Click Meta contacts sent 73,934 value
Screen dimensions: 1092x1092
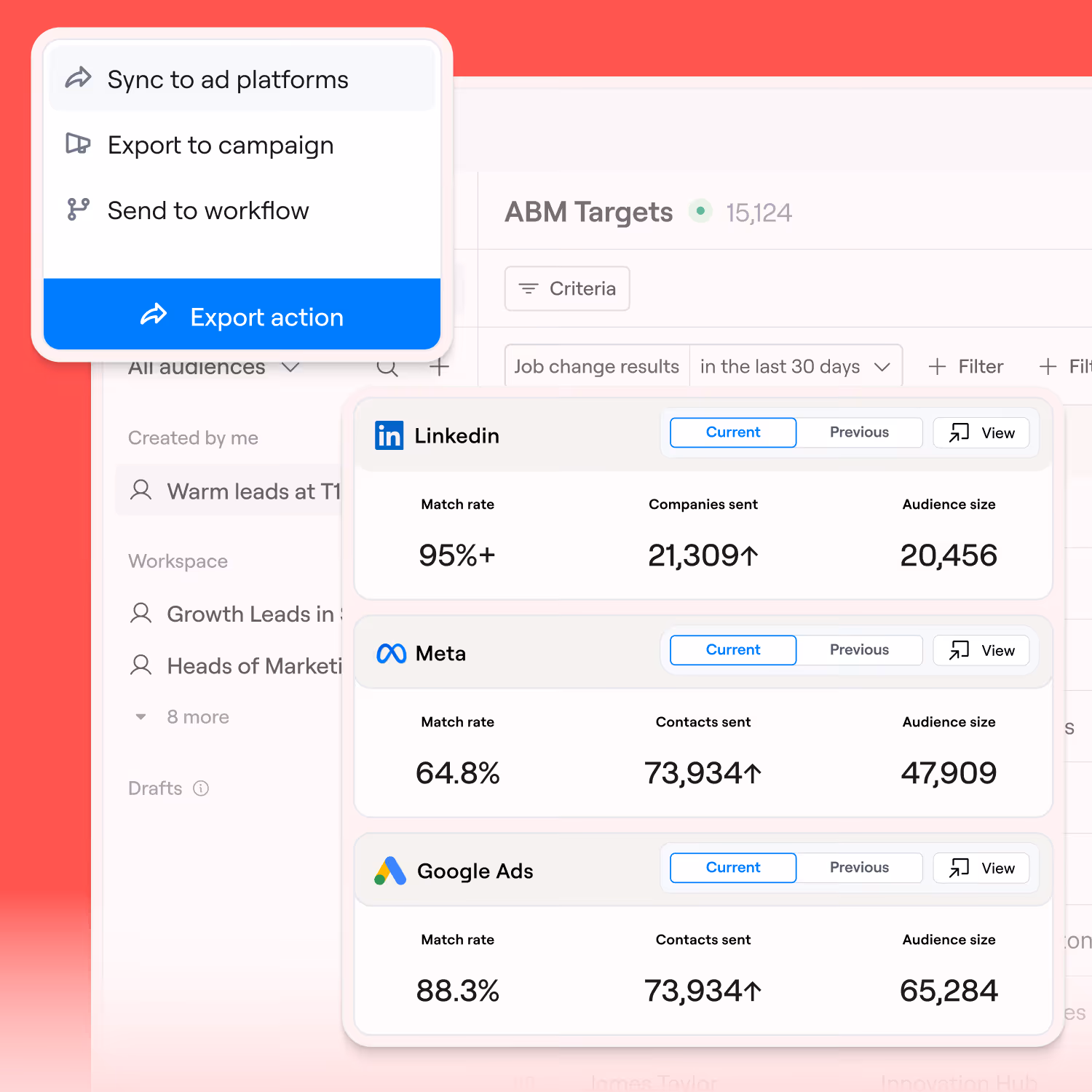pos(703,773)
